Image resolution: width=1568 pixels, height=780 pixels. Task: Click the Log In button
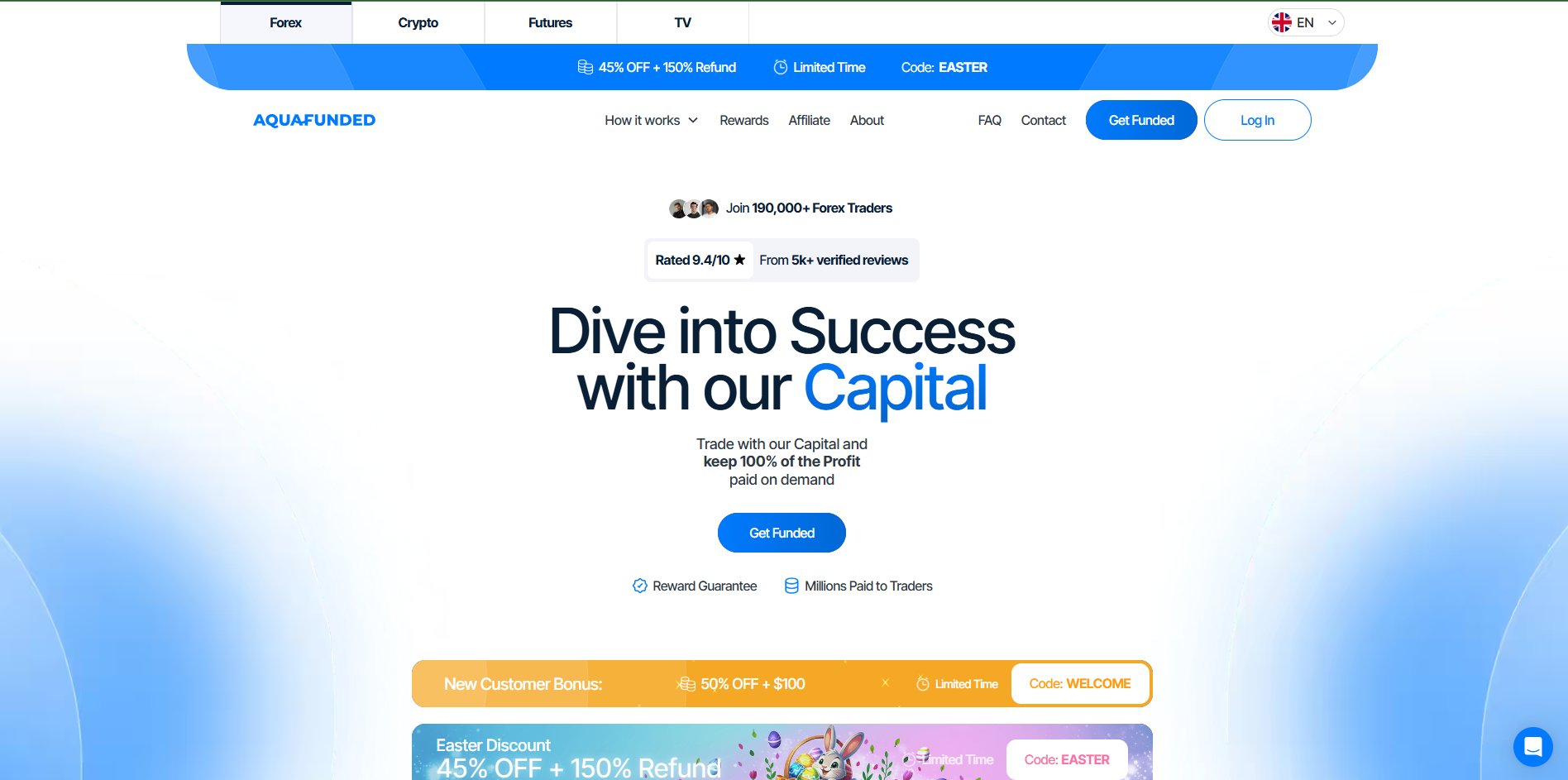1257,120
